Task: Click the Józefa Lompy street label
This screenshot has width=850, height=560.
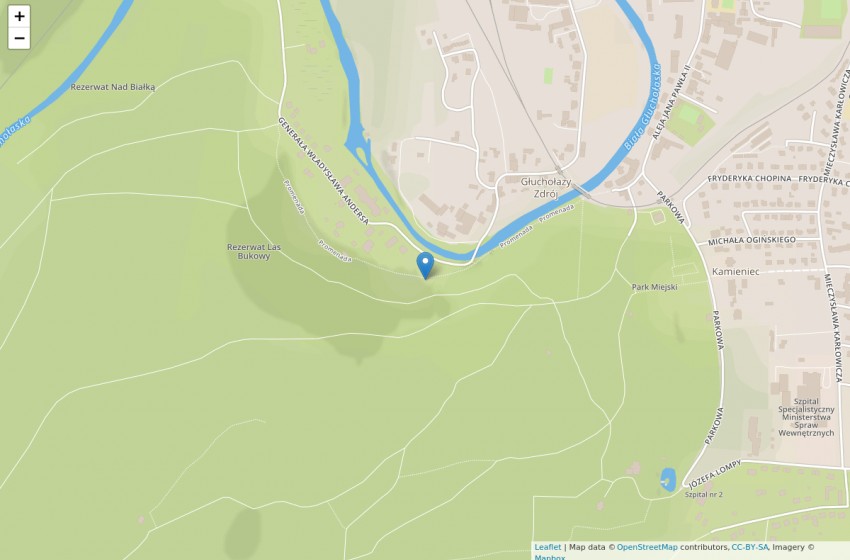Action: pos(714,474)
